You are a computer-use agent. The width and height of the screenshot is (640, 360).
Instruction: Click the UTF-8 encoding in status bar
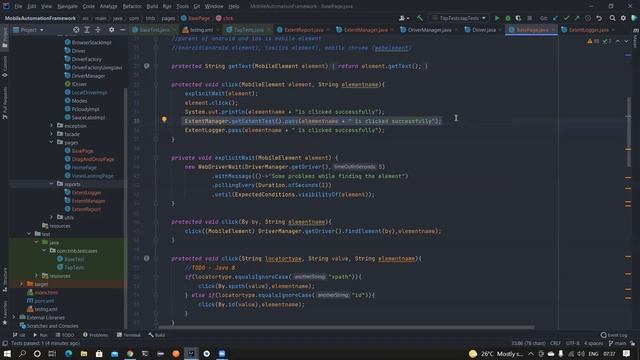573,343
